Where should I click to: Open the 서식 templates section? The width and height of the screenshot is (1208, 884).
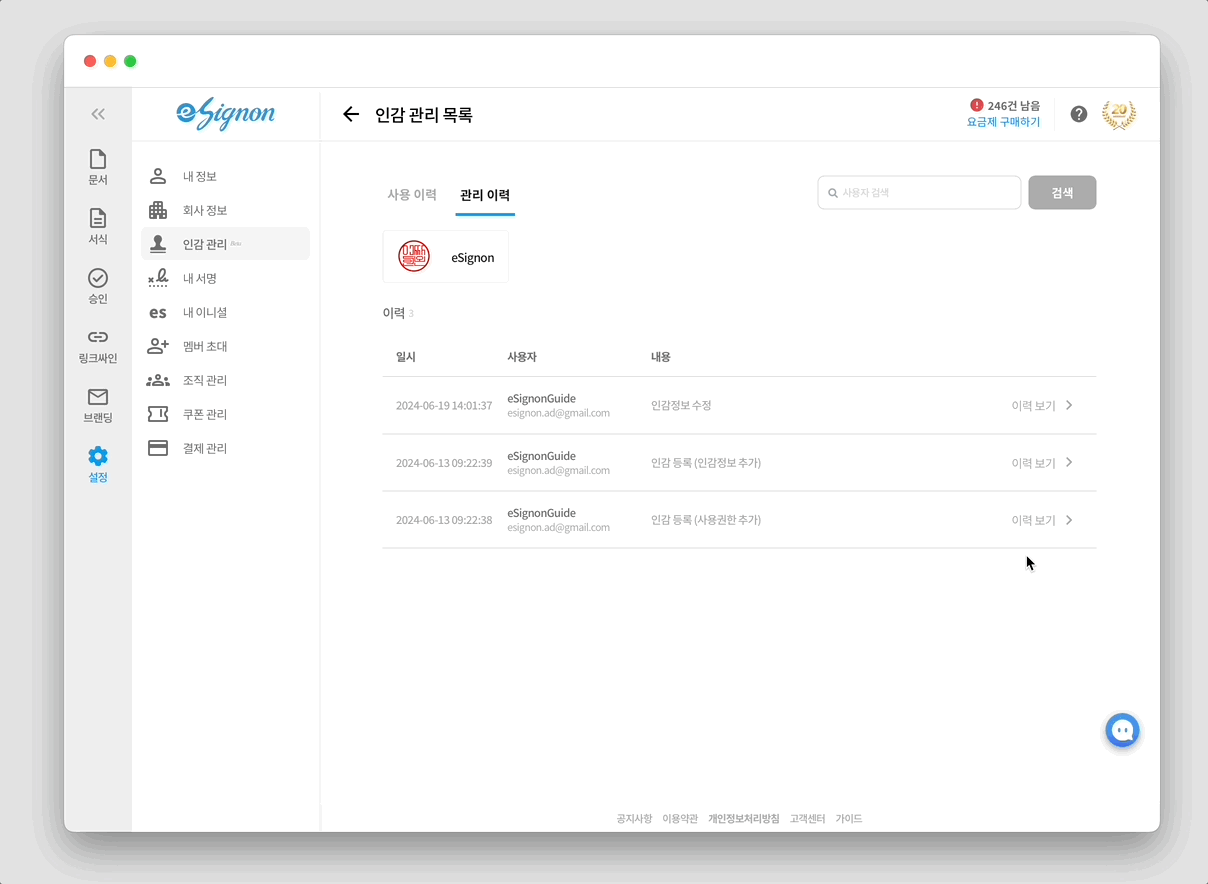pos(98,226)
